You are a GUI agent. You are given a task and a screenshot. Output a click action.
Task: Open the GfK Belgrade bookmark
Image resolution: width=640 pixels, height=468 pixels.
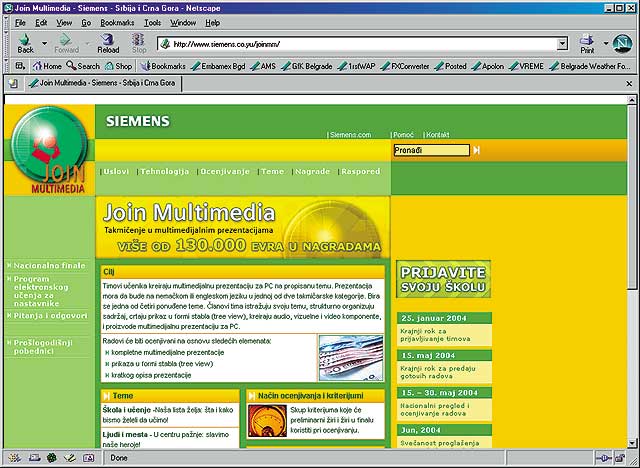307,66
